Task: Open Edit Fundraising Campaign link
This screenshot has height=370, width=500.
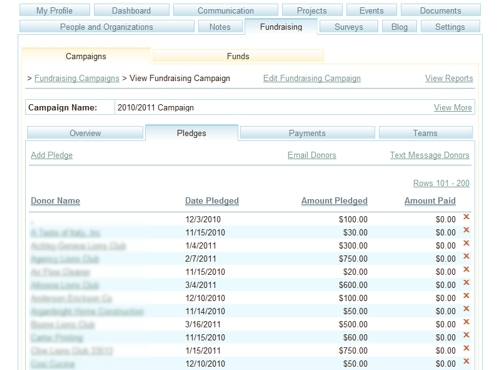Action: [x=312, y=78]
